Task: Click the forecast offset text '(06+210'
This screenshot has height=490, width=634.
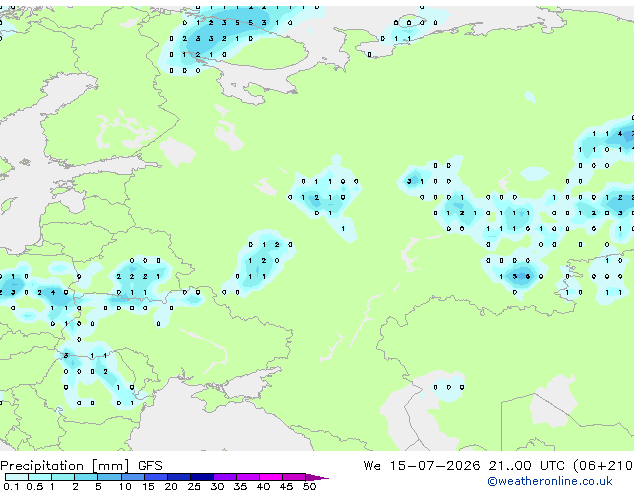Action: click(x=603, y=466)
